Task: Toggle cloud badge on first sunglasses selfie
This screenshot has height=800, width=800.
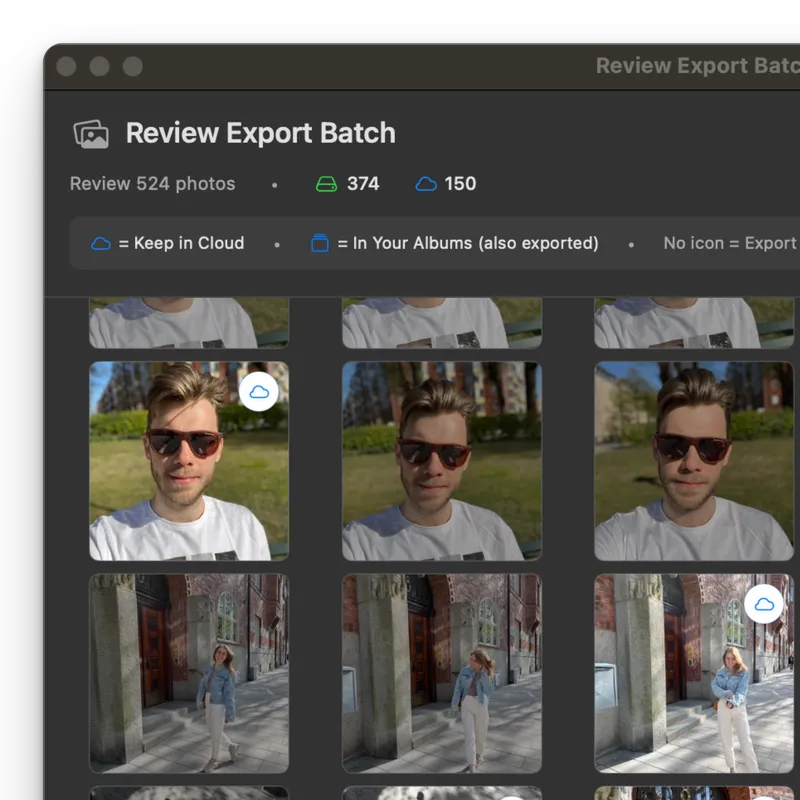Action: point(259,392)
